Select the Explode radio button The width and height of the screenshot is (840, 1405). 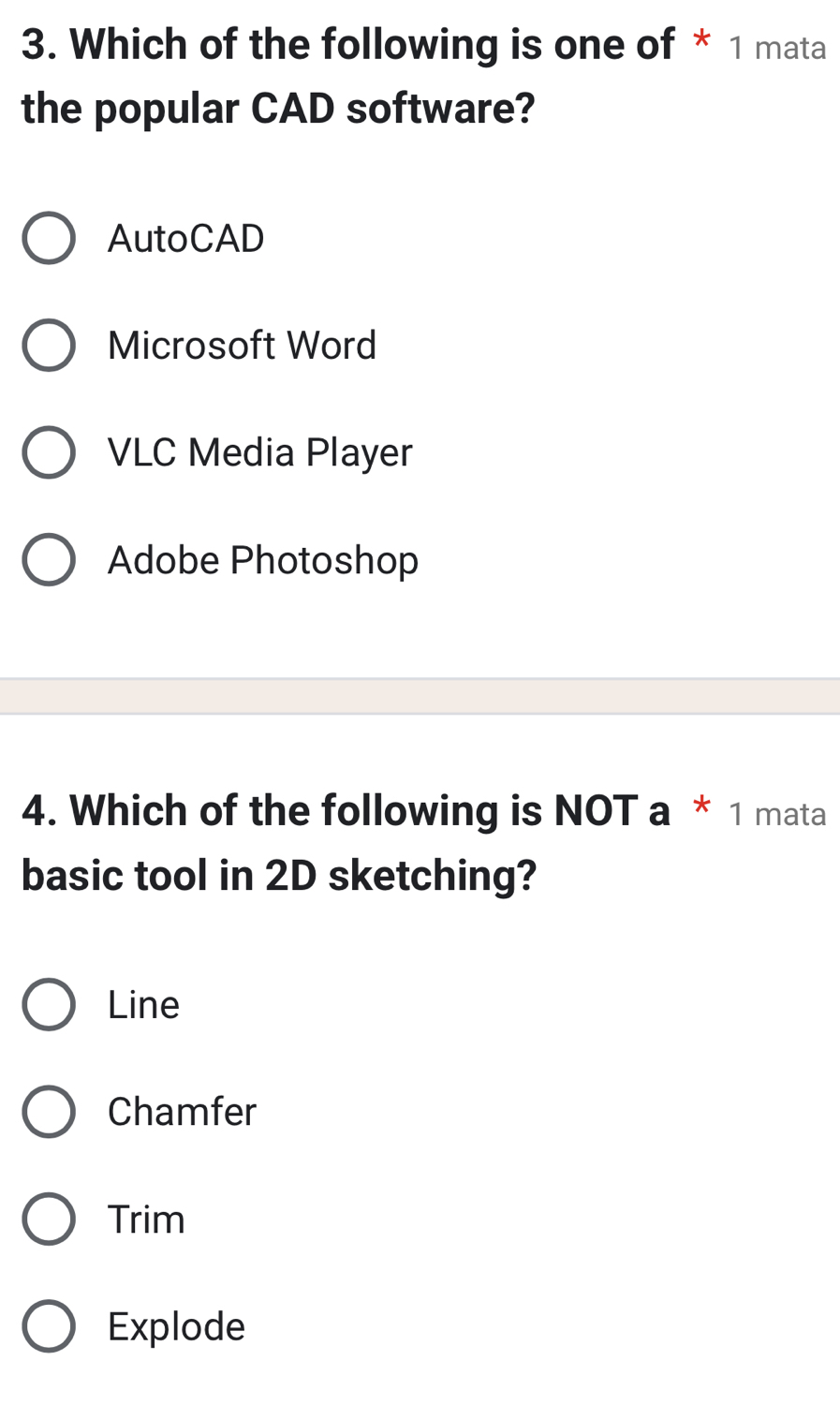(49, 1326)
